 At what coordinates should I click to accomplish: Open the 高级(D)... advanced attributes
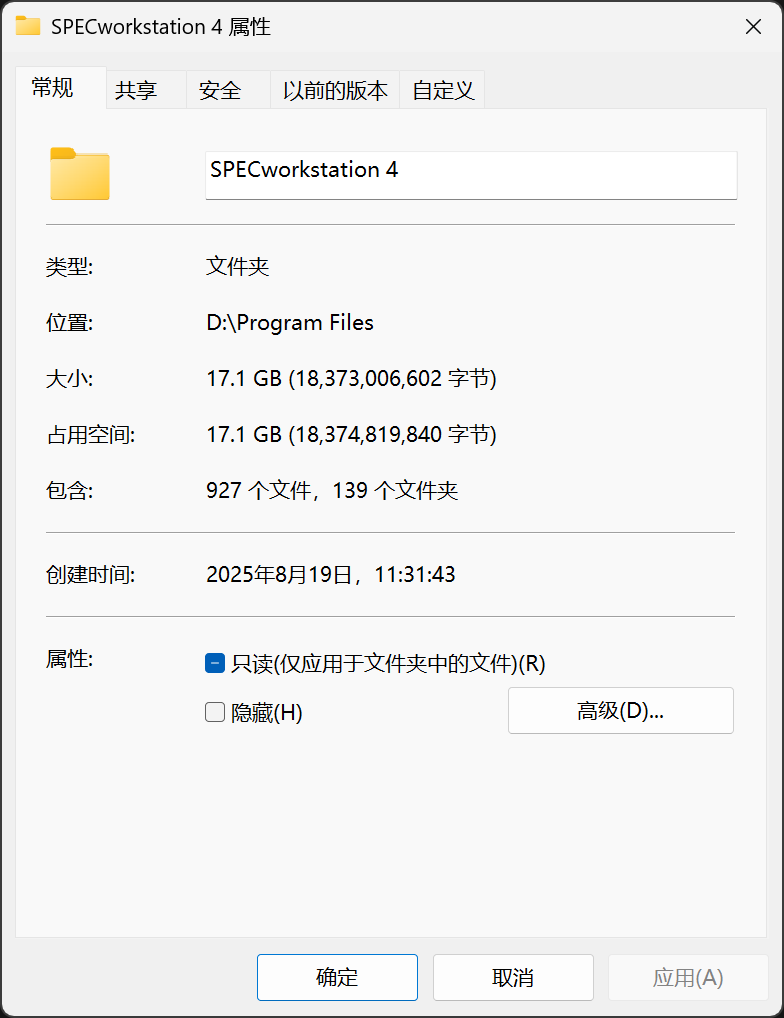[620, 710]
